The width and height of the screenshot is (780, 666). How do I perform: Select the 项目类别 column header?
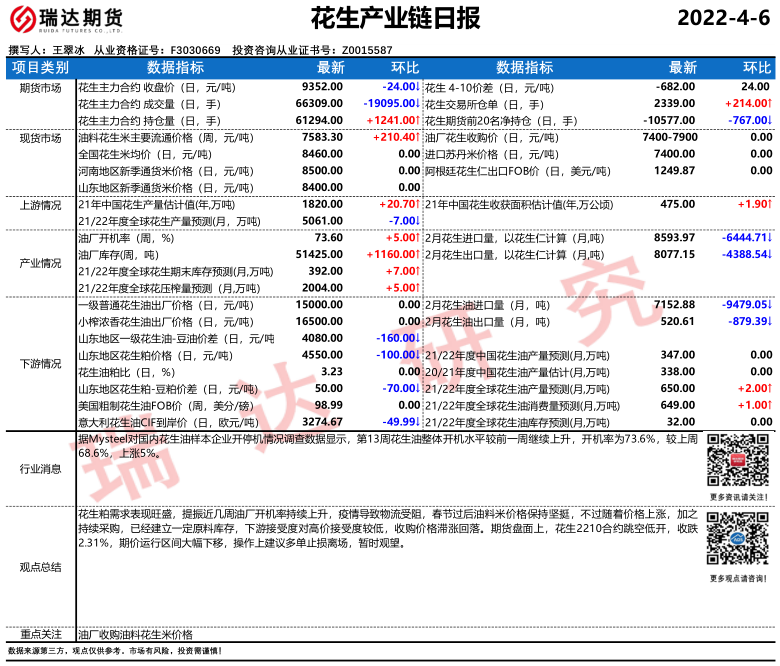coord(40,68)
